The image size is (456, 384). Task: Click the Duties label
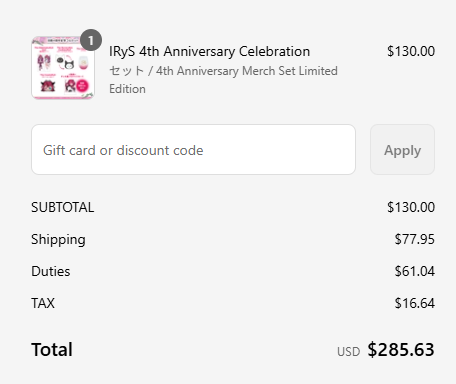pyautogui.click(x=51, y=271)
